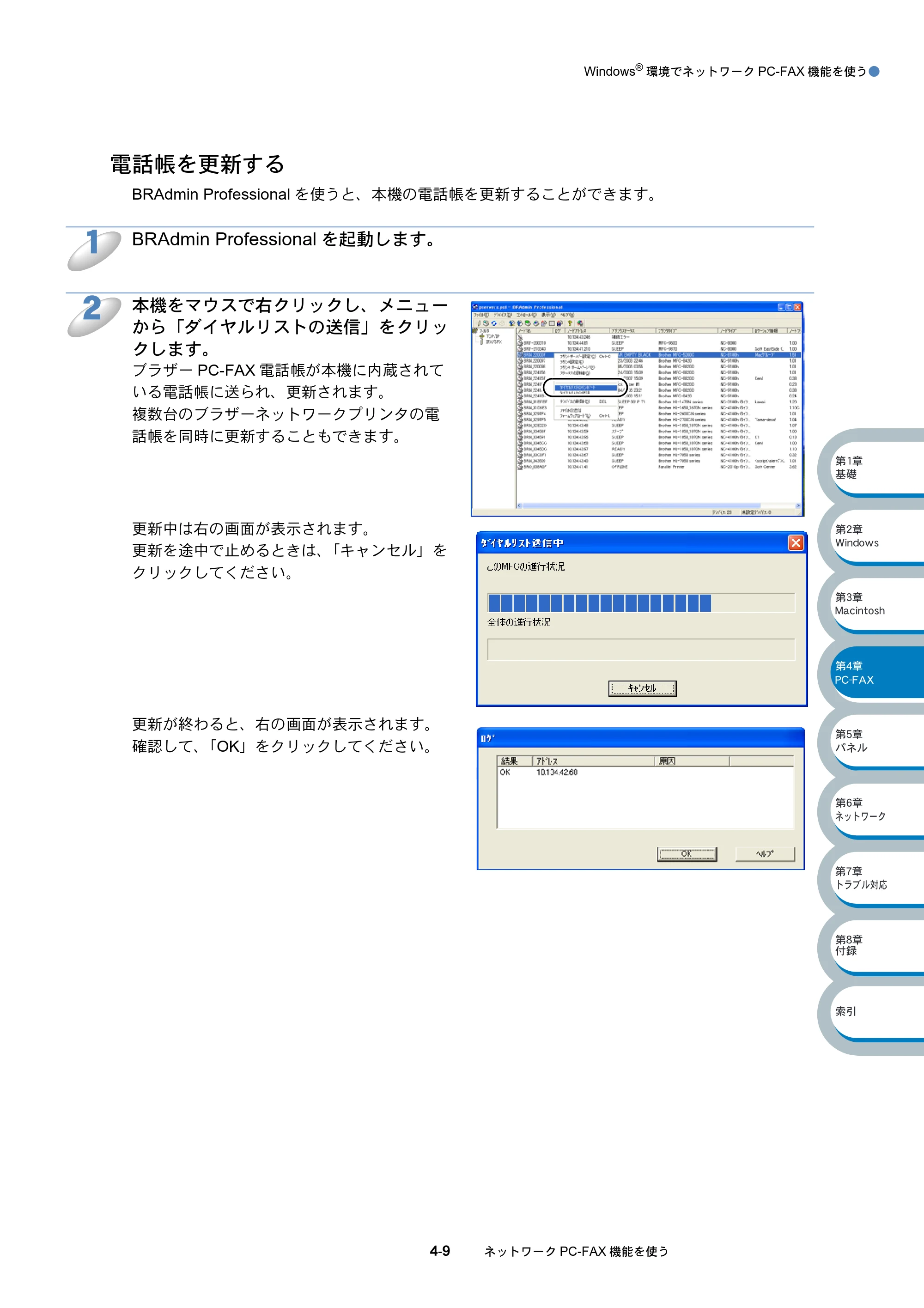Open the デバイス menu in BRAdmin
This screenshot has width=924, height=1308.
[503, 315]
